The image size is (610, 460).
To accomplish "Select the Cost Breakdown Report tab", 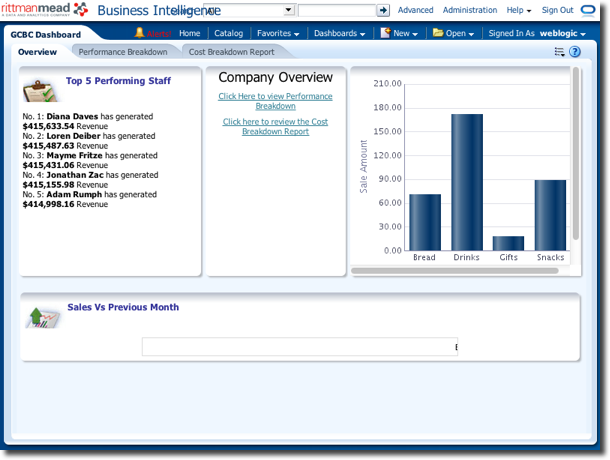I will click(x=231, y=52).
